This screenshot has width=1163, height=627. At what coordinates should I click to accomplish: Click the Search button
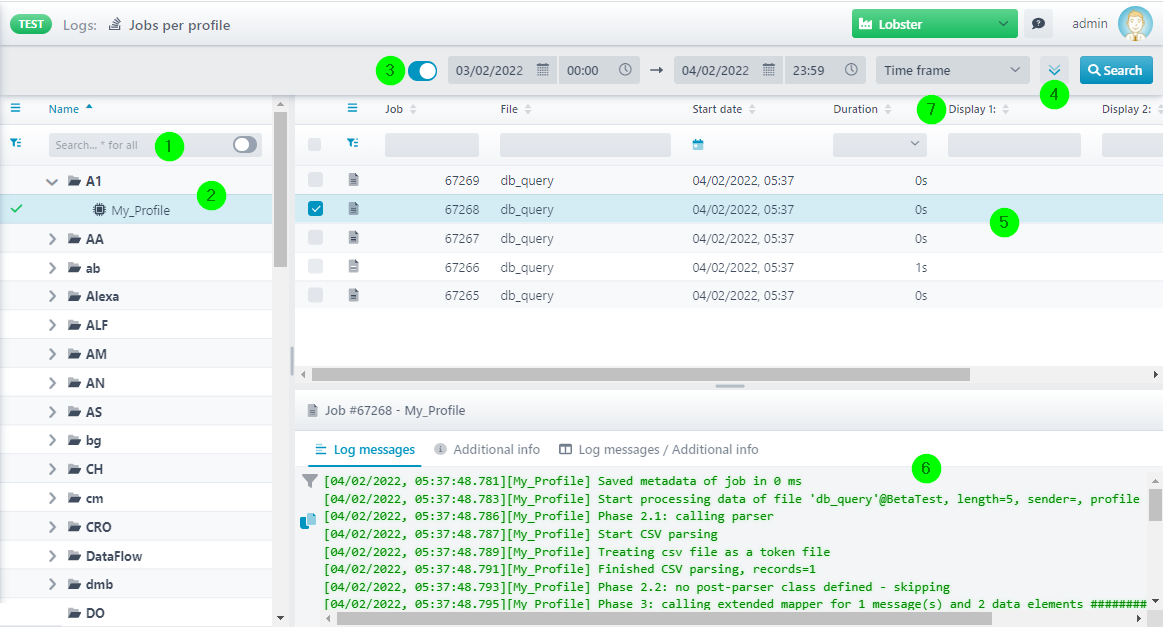(1116, 70)
